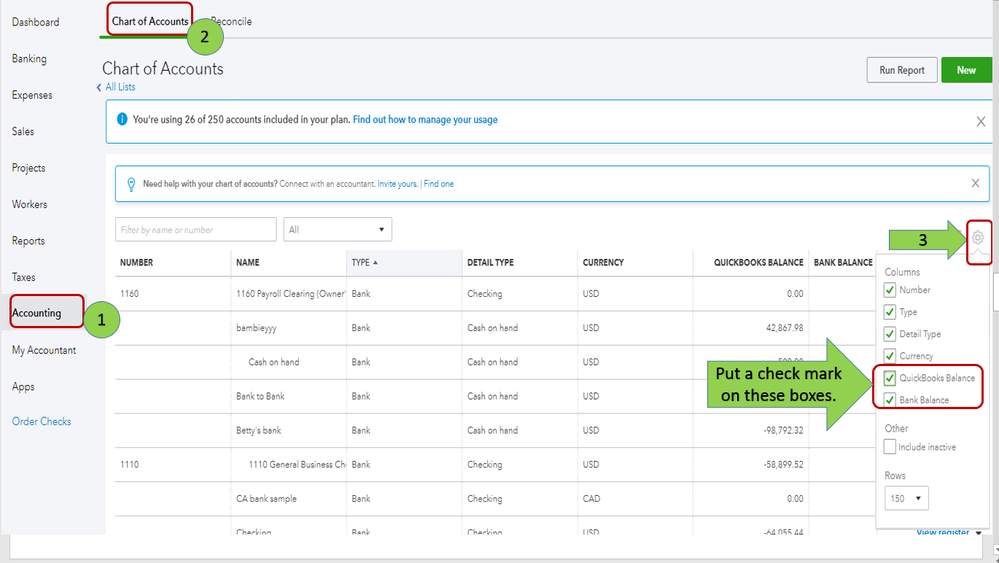999x563 pixels.
Task: Click the green New button
Action: [x=966, y=70]
